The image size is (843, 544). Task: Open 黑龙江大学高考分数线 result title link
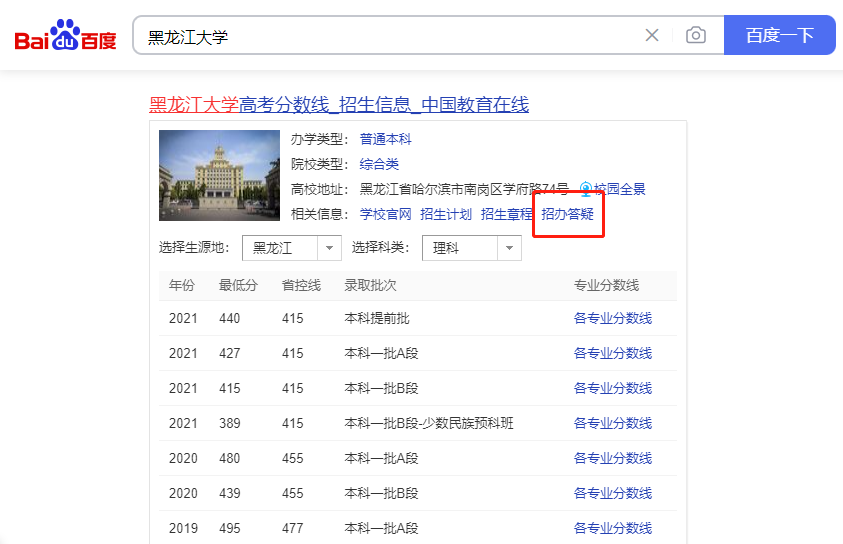coord(339,105)
